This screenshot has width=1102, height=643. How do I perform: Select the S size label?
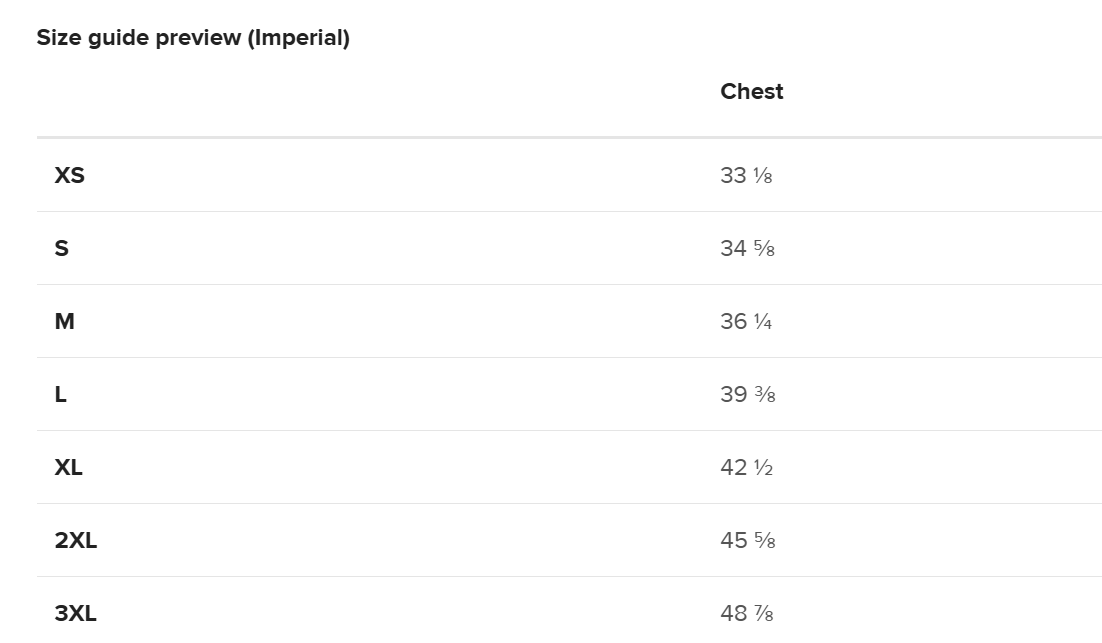[x=61, y=249]
